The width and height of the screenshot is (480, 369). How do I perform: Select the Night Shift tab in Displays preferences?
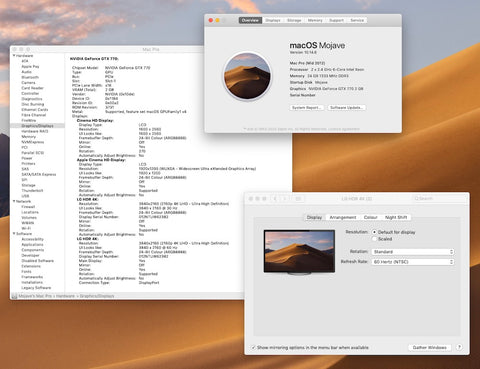tap(396, 217)
